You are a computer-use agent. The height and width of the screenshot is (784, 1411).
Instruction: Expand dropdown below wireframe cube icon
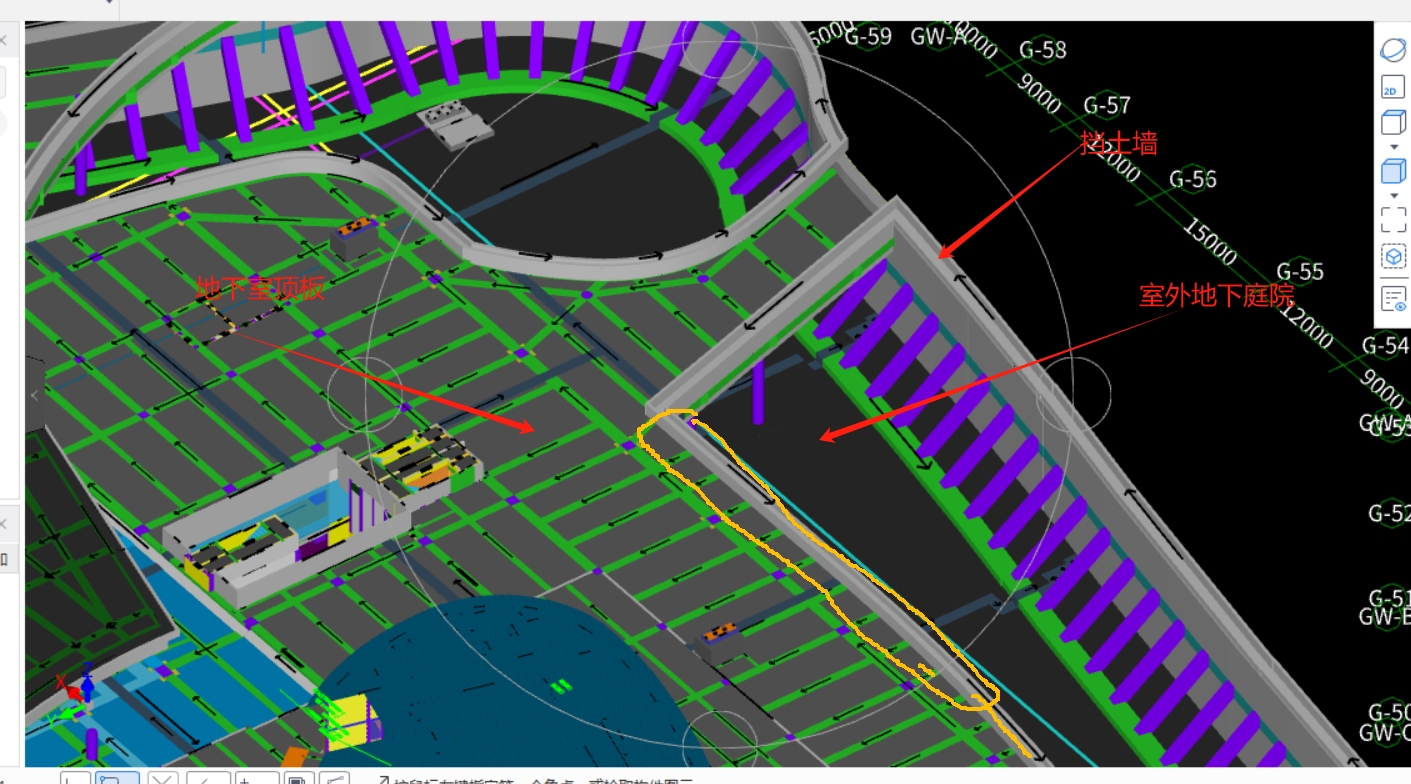click(1394, 147)
